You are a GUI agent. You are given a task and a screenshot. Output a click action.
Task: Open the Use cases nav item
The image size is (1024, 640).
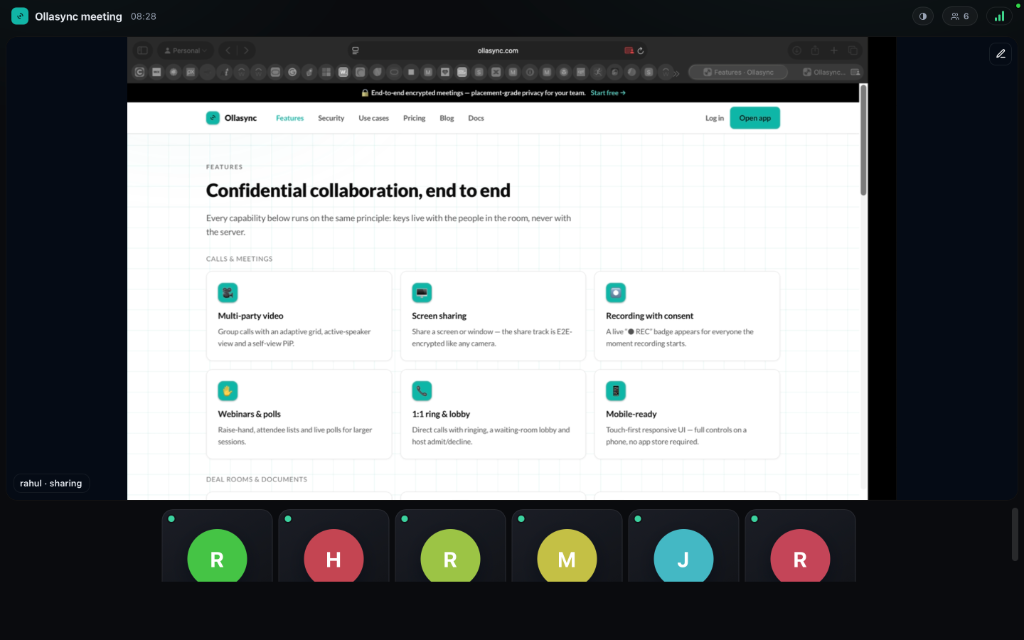(x=374, y=118)
